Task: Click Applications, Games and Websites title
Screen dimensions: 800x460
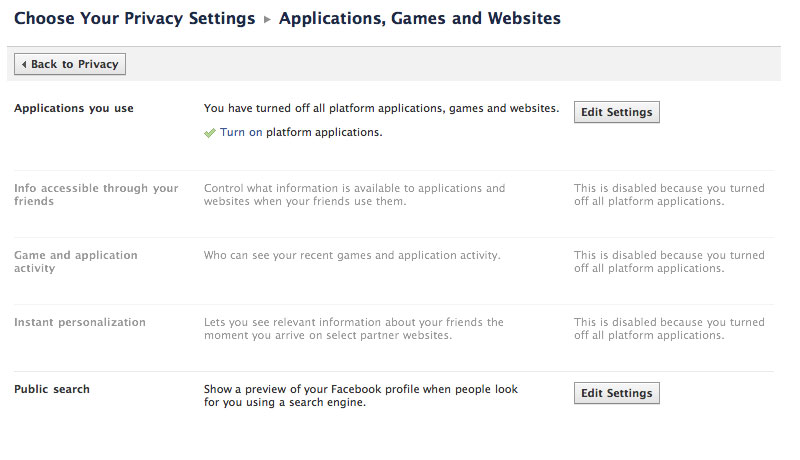Action: (x=419, y=18)
